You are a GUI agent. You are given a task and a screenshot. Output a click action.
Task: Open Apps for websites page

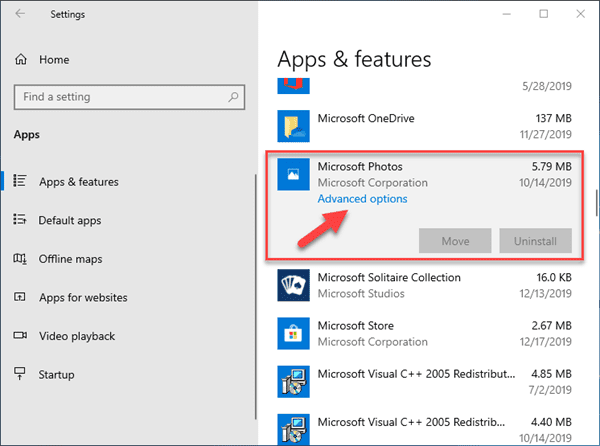pos(83,298)
